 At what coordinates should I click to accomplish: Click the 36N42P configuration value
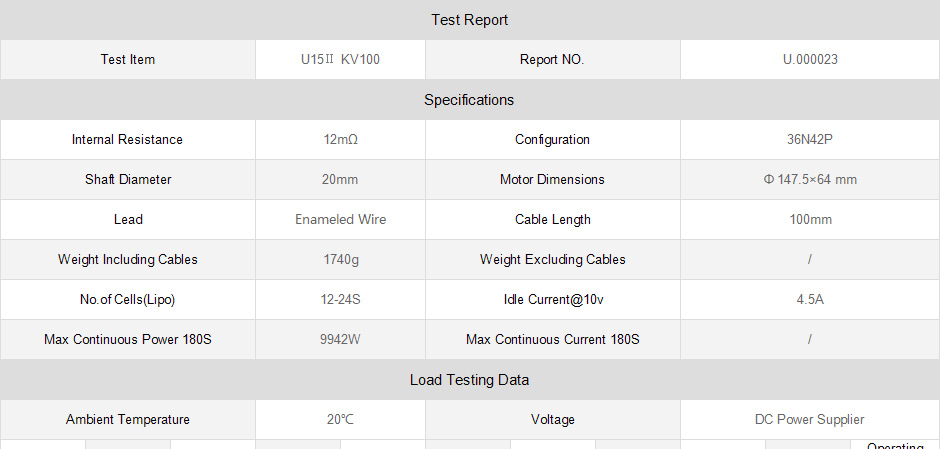point(810,140)
